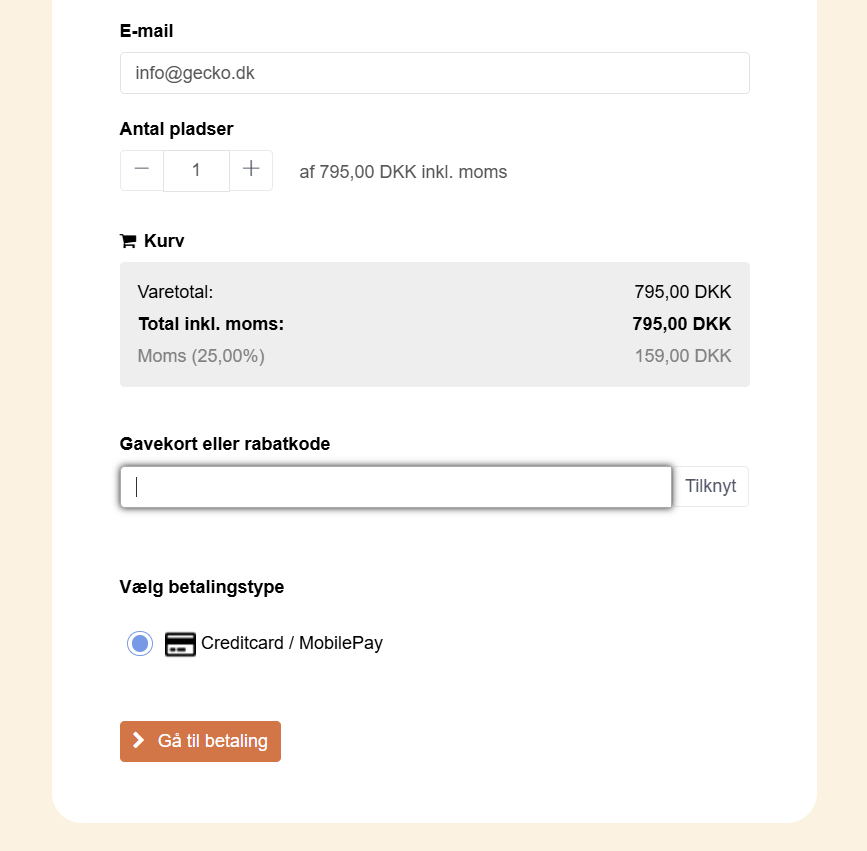
Task: Click the Varetotal amount 795,00 DKK
Action: click(682, 292)
